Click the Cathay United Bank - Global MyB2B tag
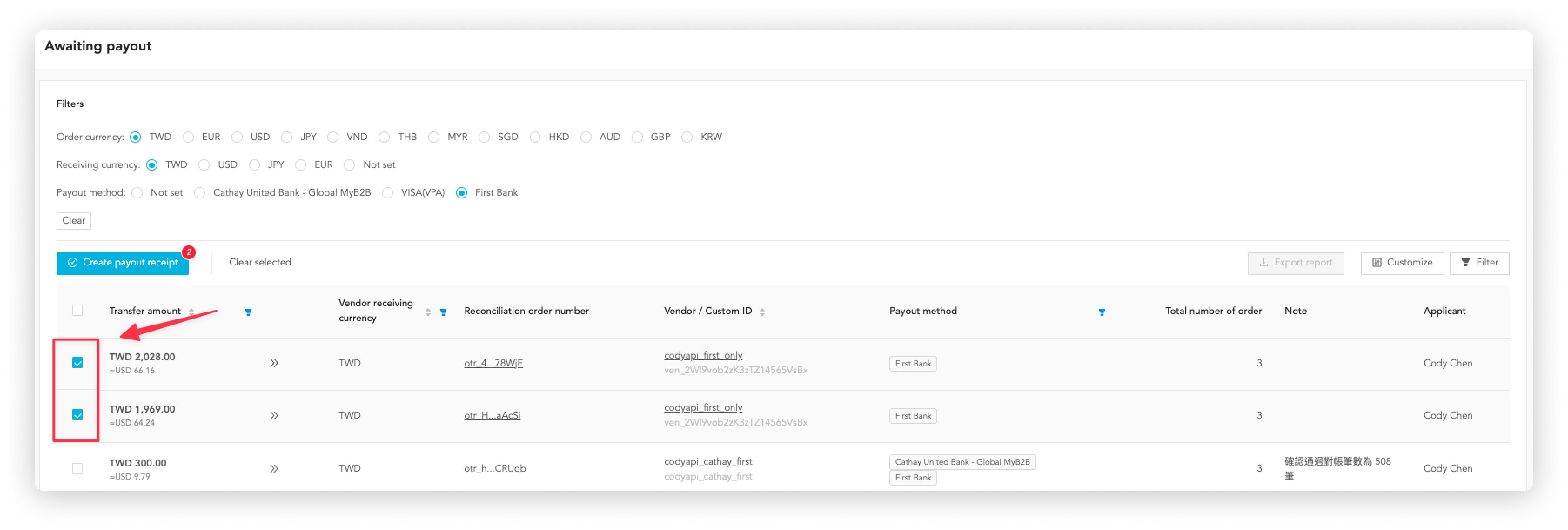This screenshot has height=530, width=1568. pyautogui.click(x=962, y=463)
